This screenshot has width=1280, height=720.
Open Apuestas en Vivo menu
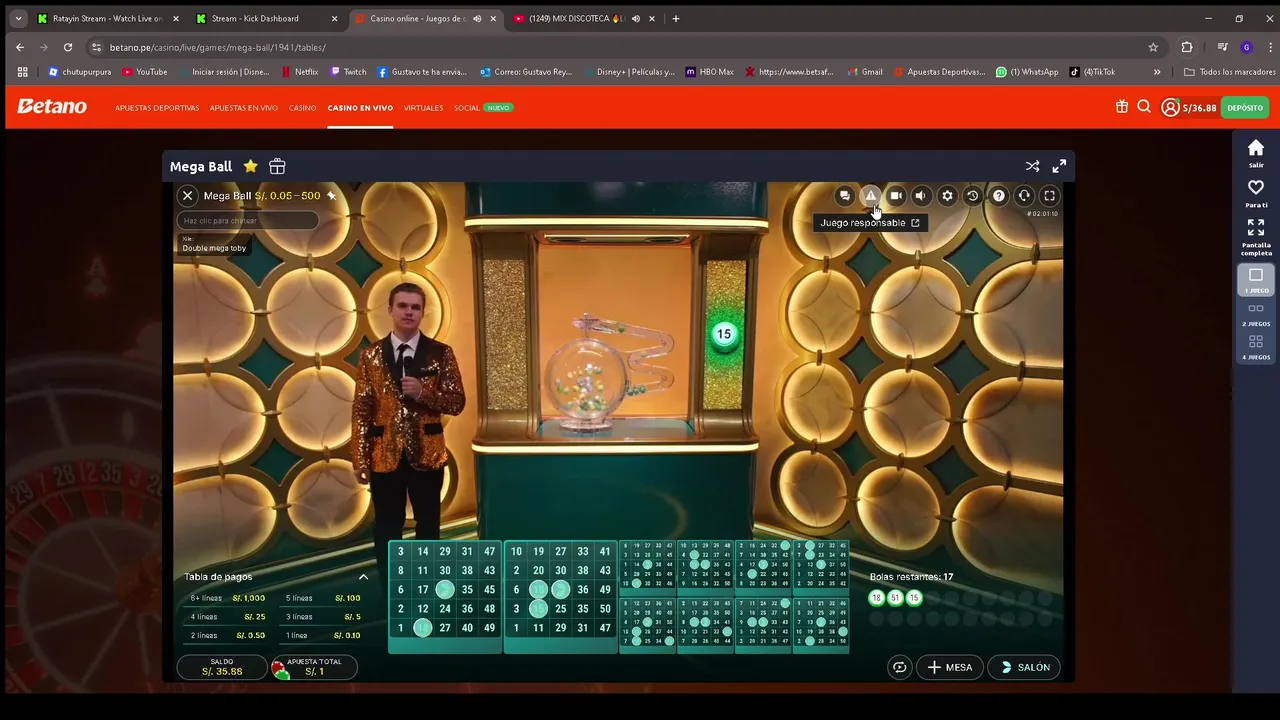pyautogui.click(x=244, y=108)
